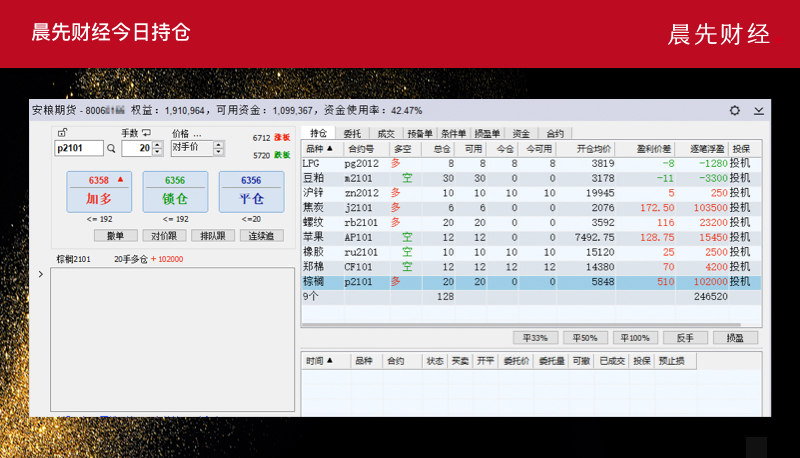The image size is (800, 458).
Task: Open the settings gear in the title bar
Action: click(x=735, y=111)
